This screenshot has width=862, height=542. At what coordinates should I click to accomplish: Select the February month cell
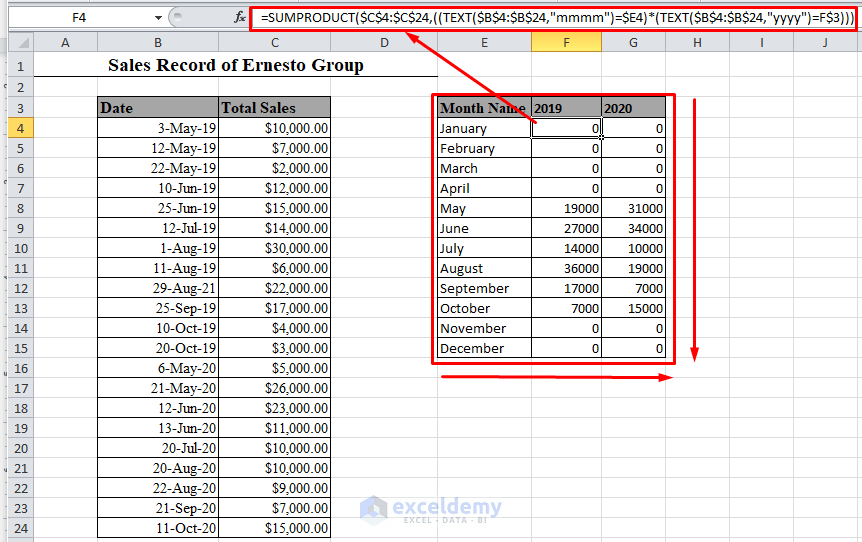coord(484,148)
